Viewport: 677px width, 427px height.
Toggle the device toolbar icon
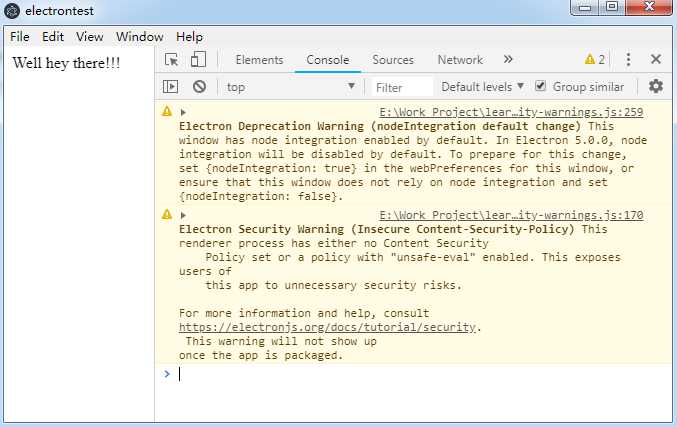click(x=198, y=59)
